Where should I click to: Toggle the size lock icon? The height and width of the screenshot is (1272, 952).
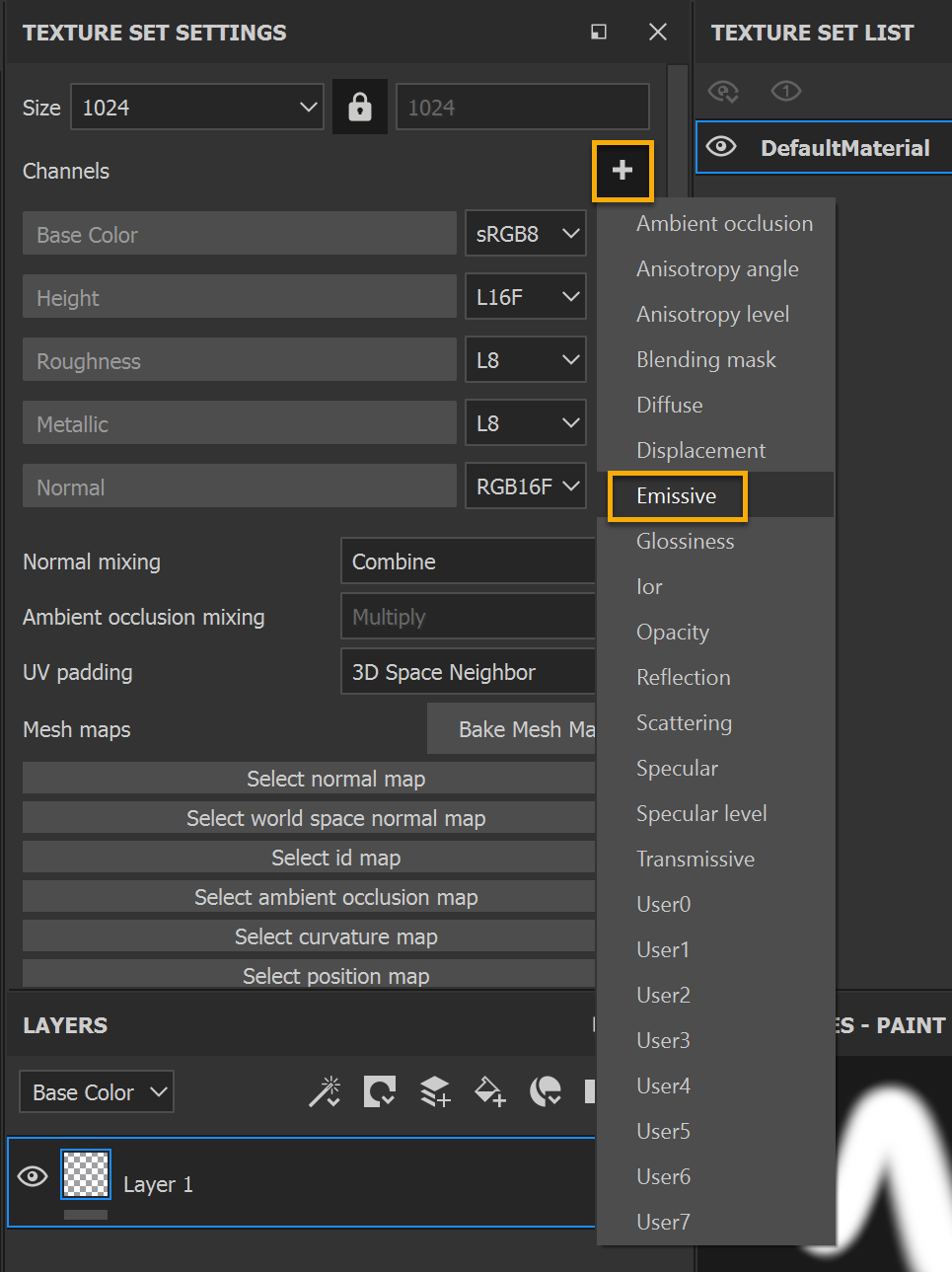point(360,107)
